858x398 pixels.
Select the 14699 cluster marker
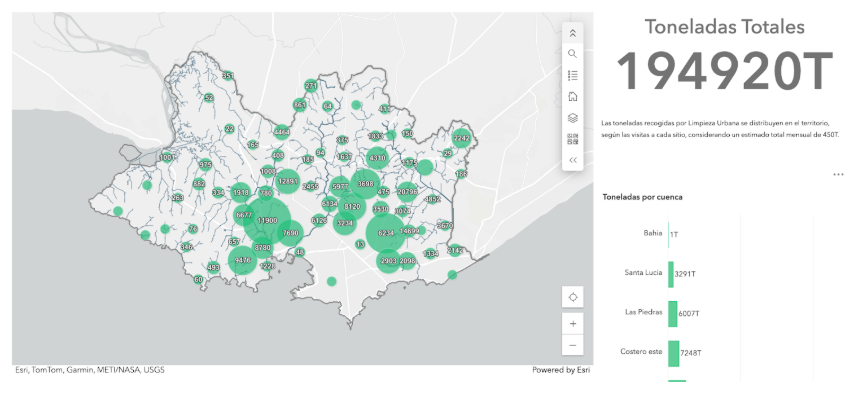pos(409,231)
